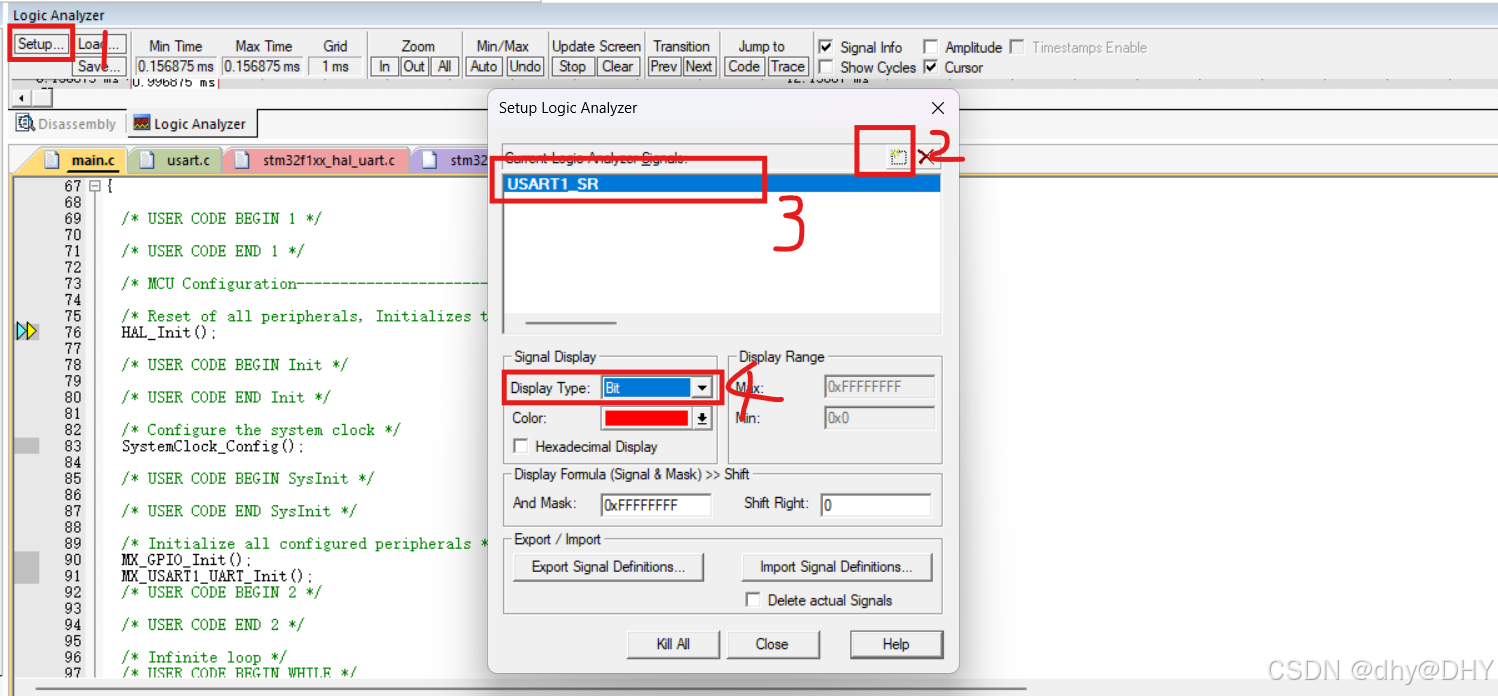Click the Setup... button
Viewport: 1498px width, 696px height.
pyautogui.click(x=42, y=44)
